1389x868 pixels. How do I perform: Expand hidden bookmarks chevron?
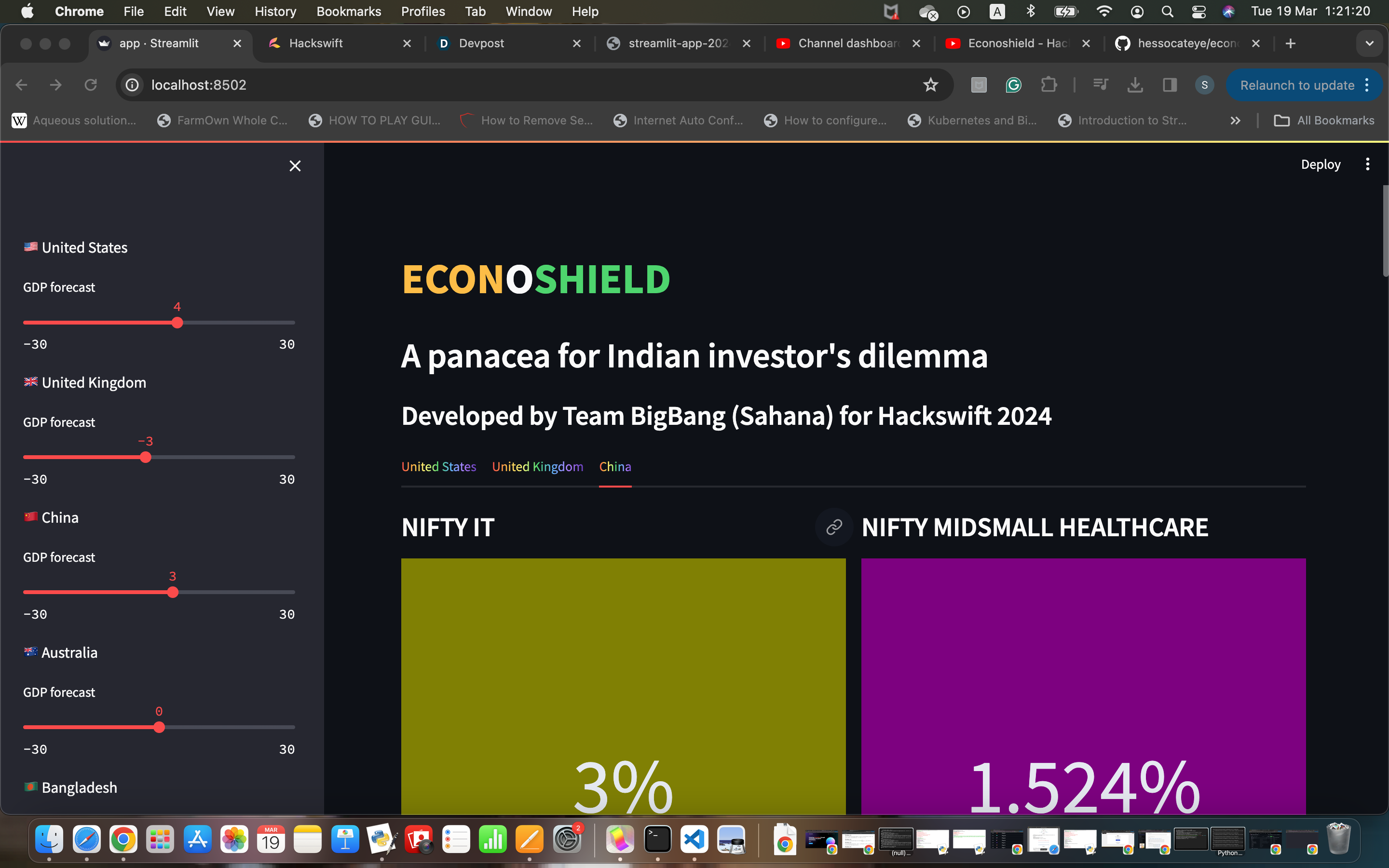click(1235, 121)
